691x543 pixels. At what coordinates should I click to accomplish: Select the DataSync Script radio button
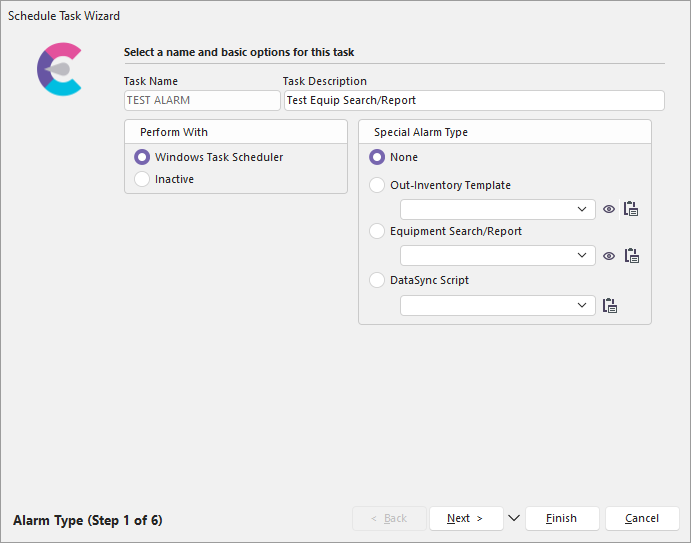377,280
